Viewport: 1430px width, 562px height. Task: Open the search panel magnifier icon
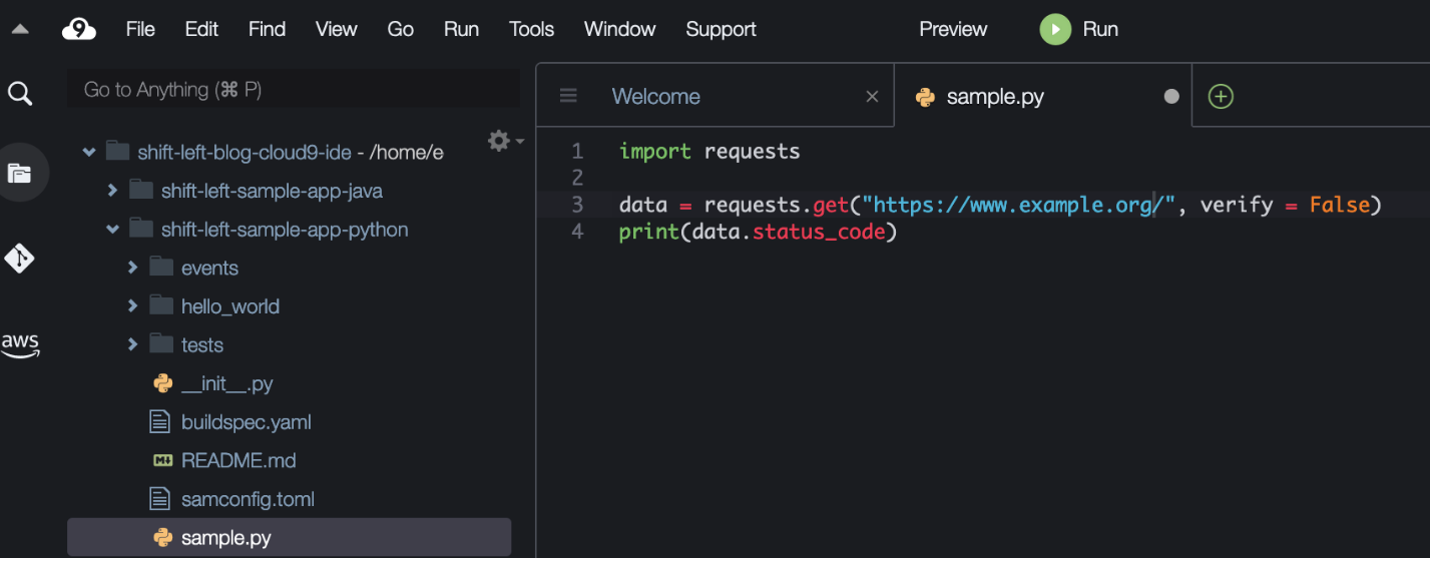[20, 94]
